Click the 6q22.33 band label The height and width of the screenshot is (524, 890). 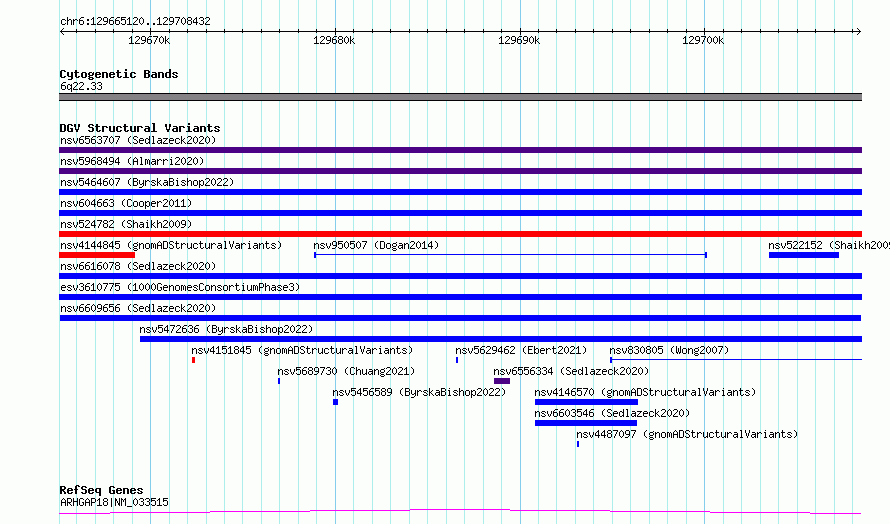81,86
